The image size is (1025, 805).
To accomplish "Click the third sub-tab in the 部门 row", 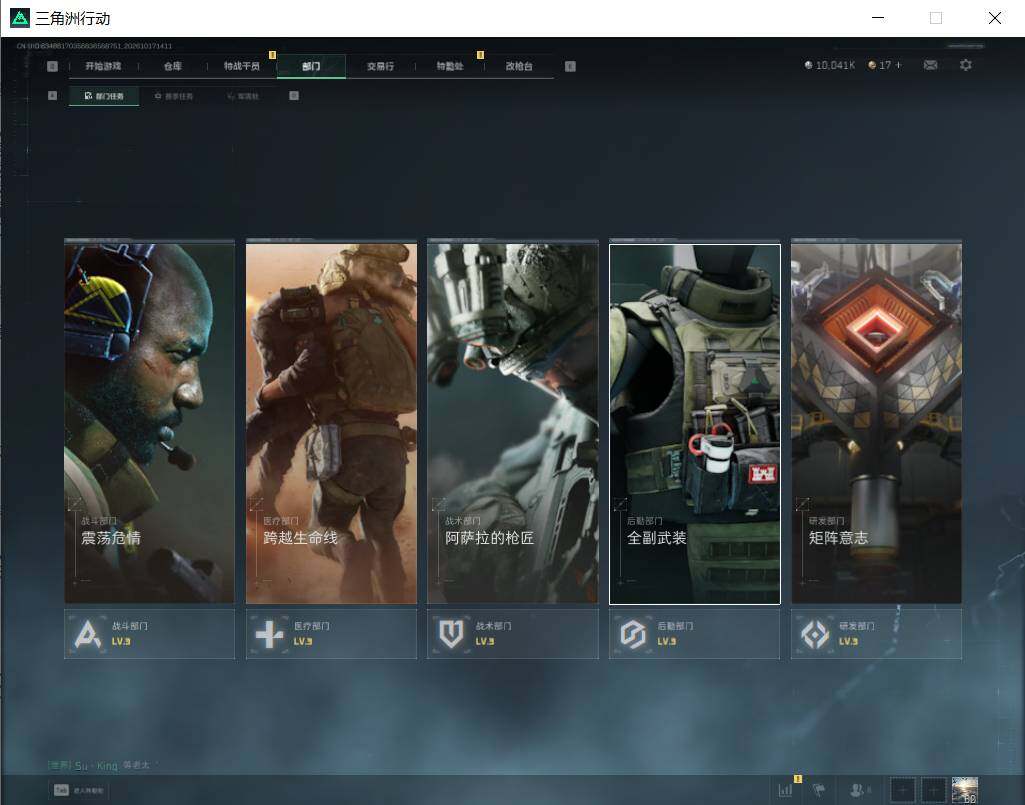I will [243, 96].
